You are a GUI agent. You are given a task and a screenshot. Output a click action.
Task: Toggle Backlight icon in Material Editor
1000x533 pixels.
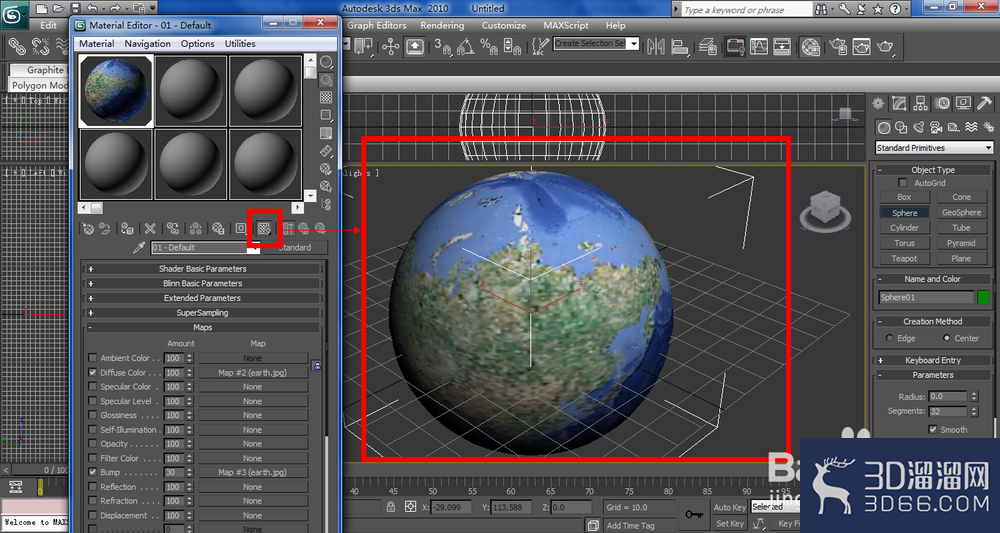click(326, 80)
